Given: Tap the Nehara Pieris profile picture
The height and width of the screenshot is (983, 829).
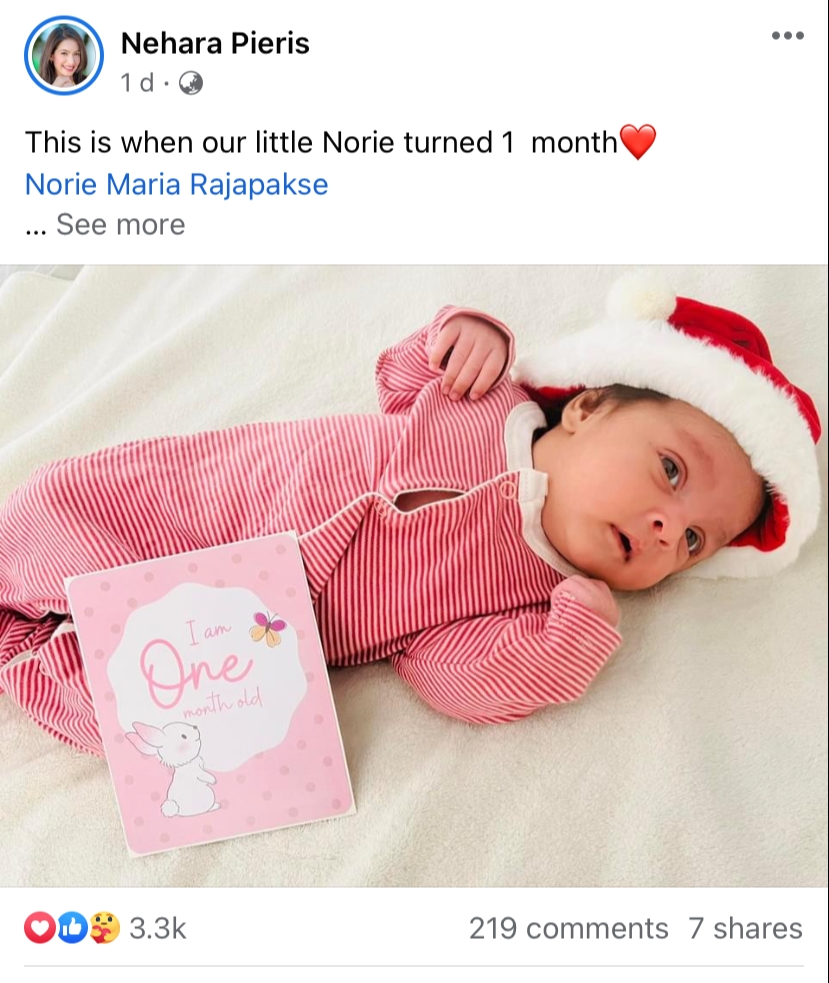Looking at the screenshot, I should click(63, 56).
